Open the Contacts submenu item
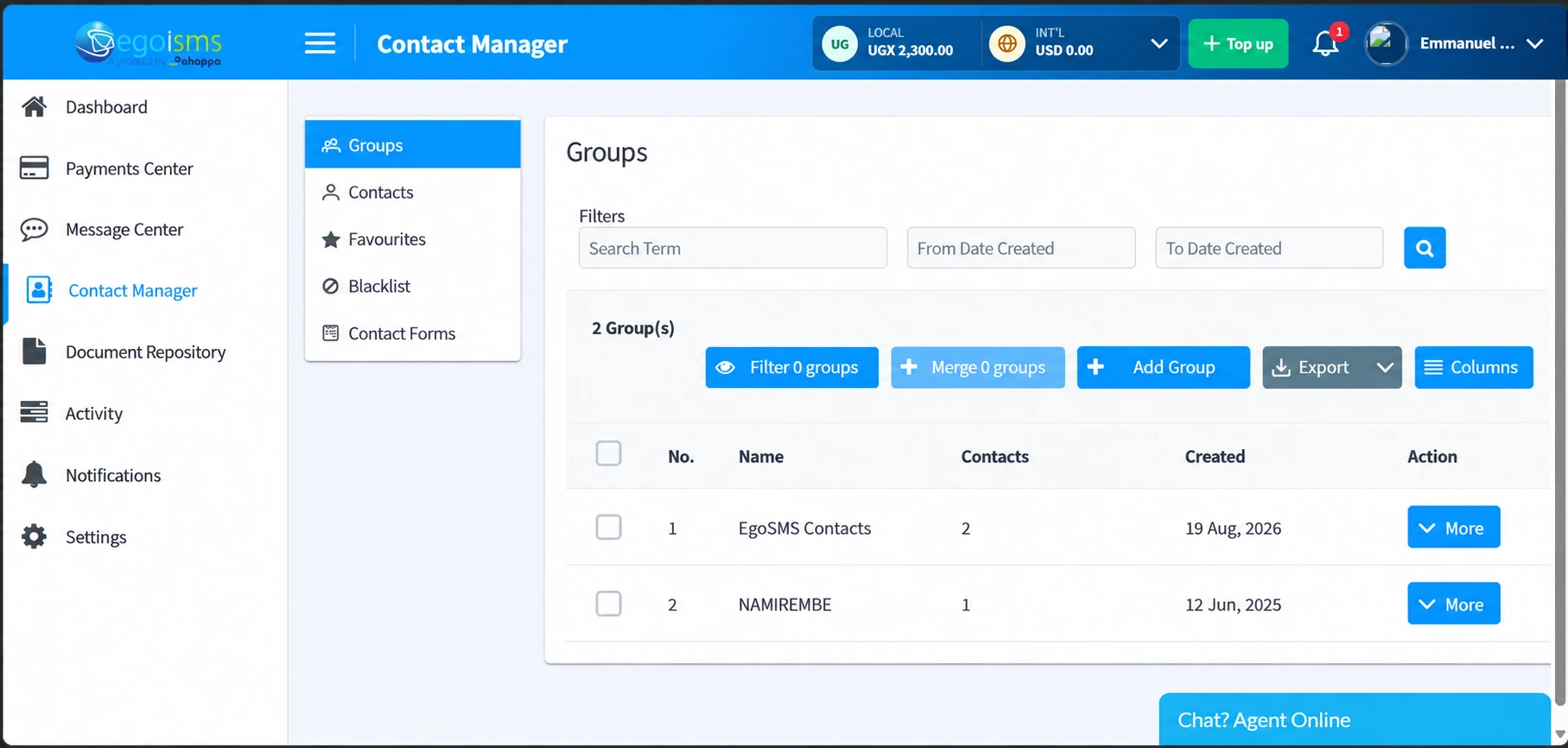 [413, 192]
